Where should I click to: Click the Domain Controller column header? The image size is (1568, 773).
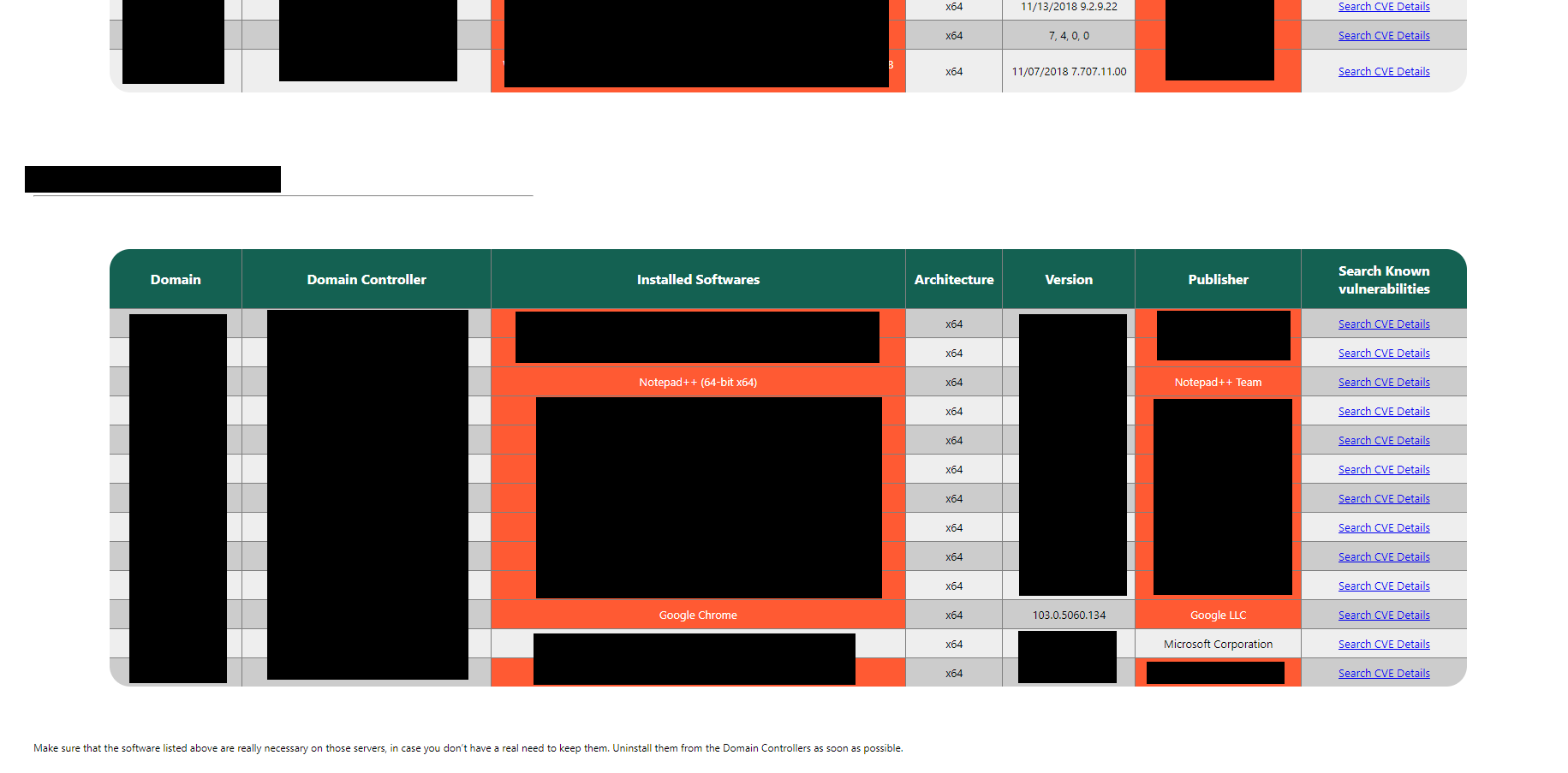367,280
